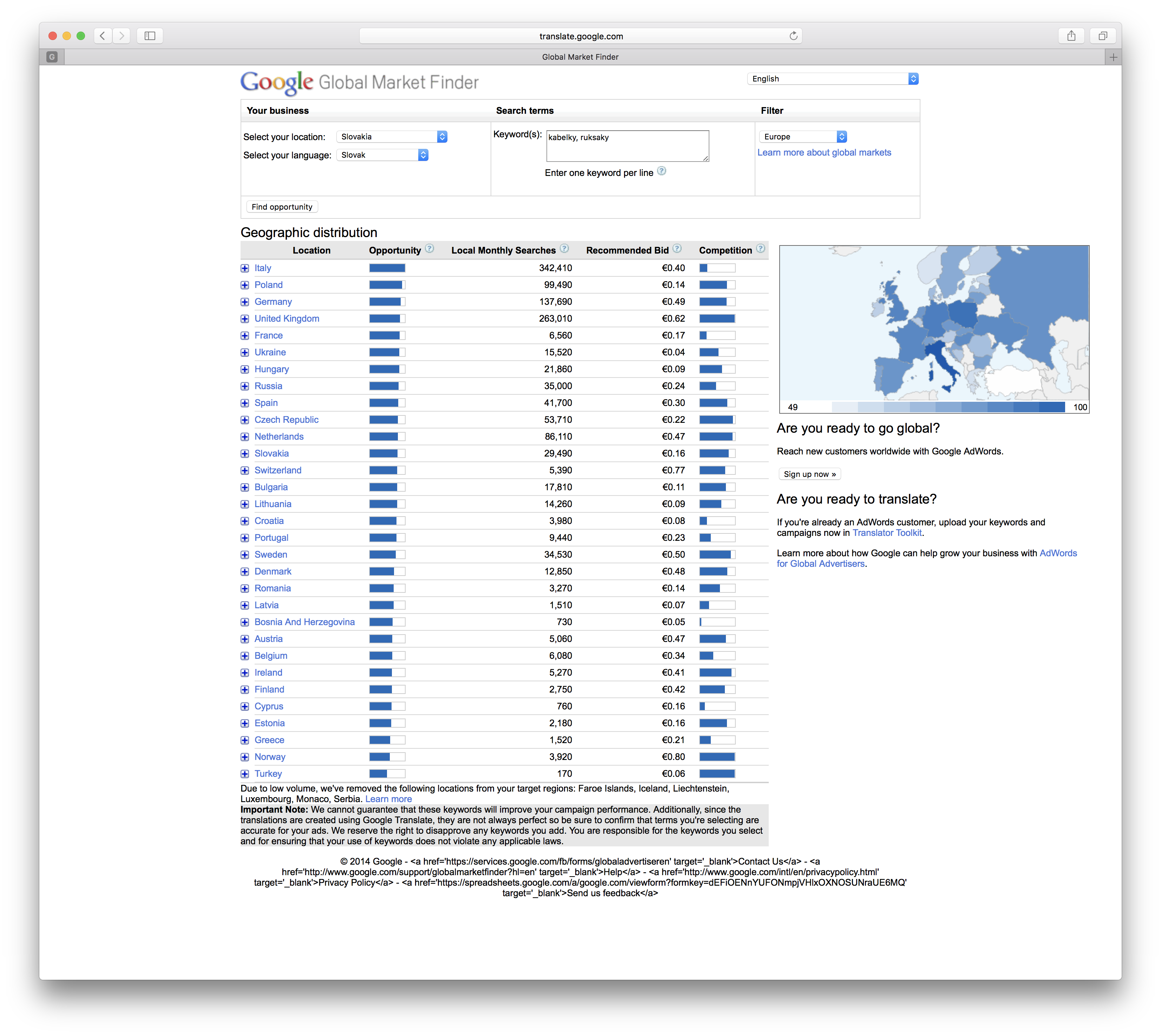This screenshot has width=1161, height=1036.
Task: Click Norway's €0.80 recommended bid
Action: tap(673, 757)
